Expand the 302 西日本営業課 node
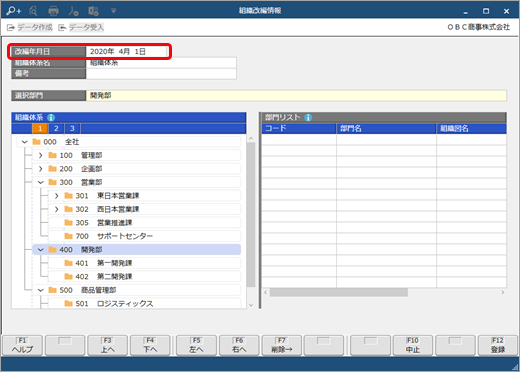520x372 pixels. (56, 209)
